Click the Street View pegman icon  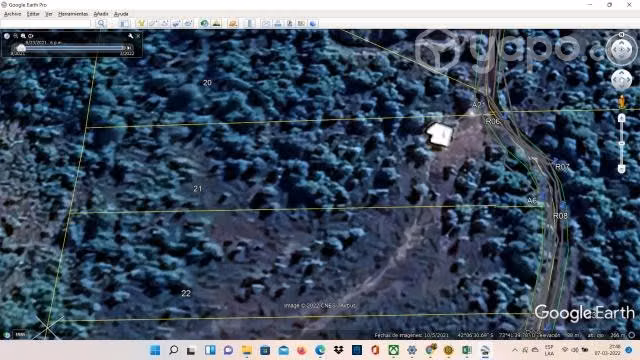(622, 102)
